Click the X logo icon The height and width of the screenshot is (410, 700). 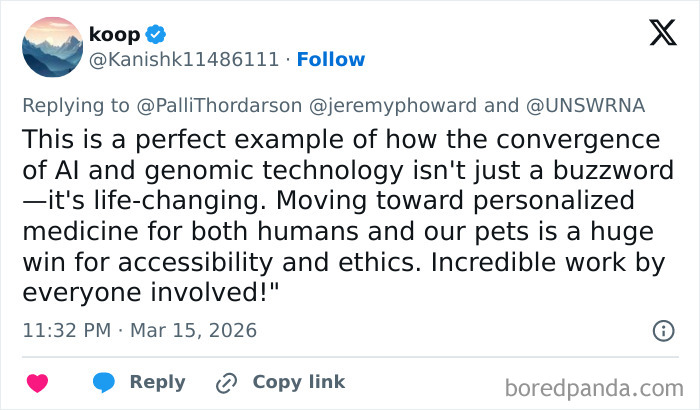[x=662, y=34]
